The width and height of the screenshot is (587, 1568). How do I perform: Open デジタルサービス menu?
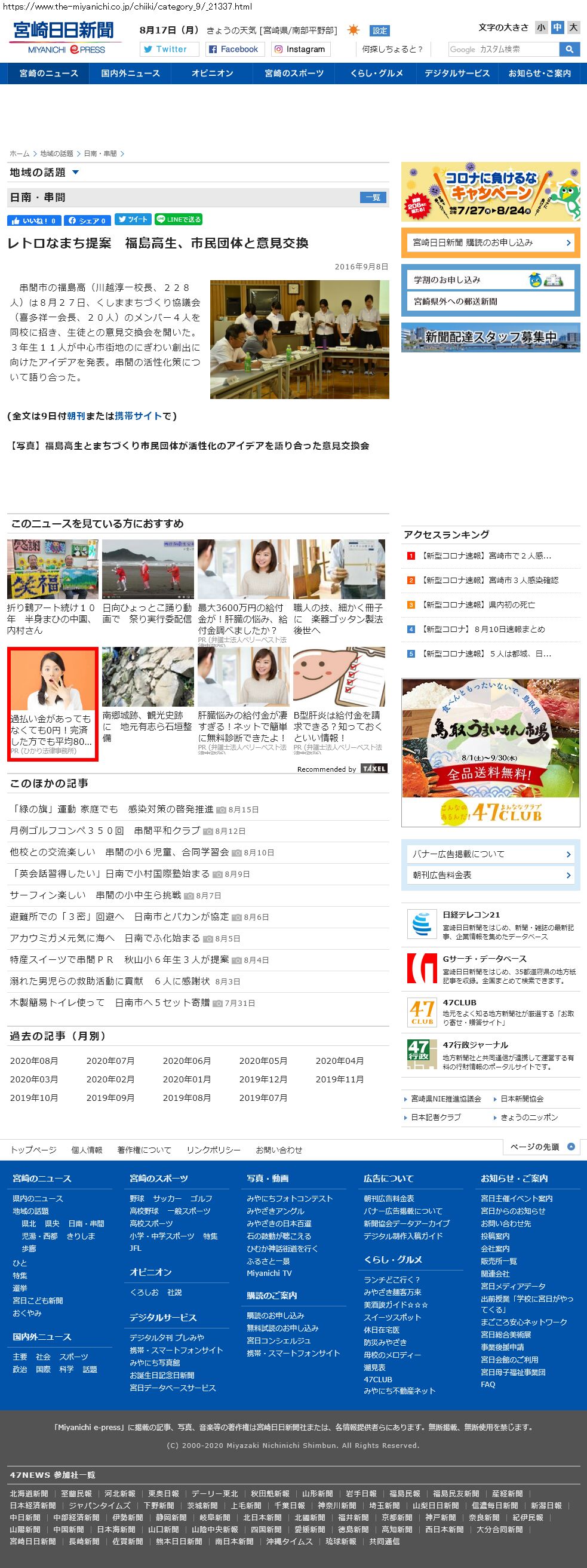pyautogui.click(x=457, y=73)
